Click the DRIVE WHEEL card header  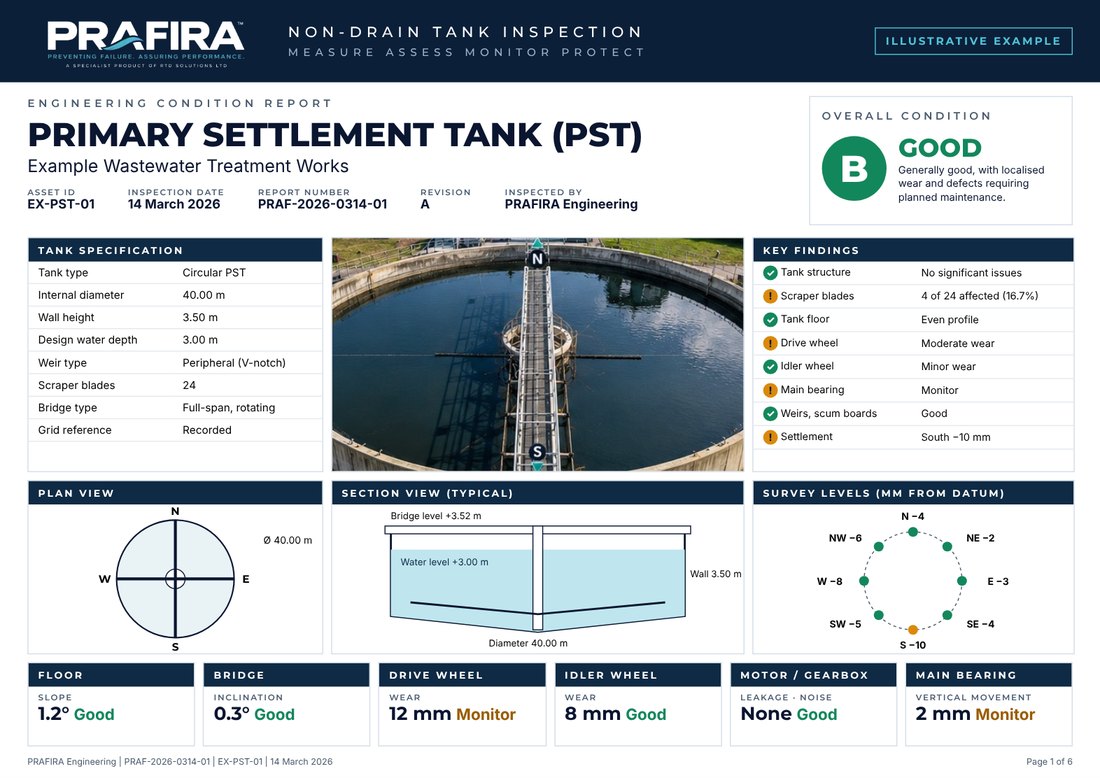pos(462,675)
